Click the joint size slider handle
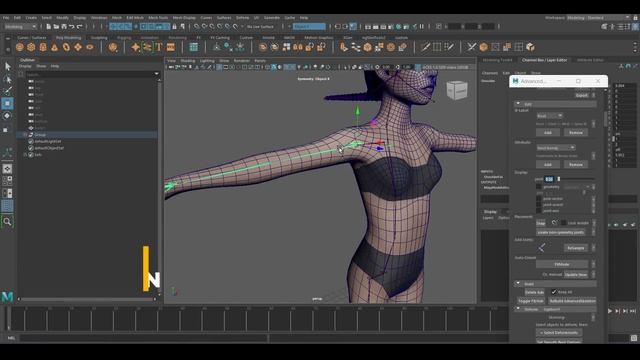The height and width of the screenshot is (360, 640). tap(559, 179)
